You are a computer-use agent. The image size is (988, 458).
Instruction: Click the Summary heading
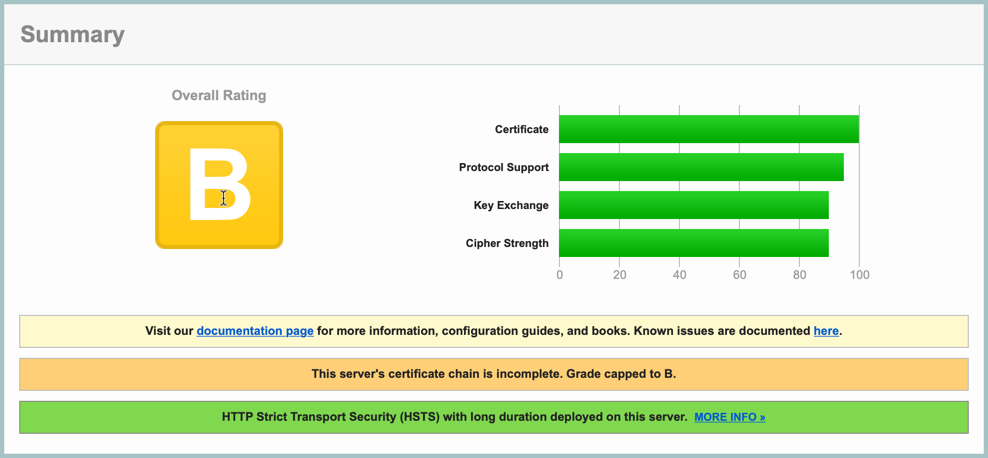72,35
